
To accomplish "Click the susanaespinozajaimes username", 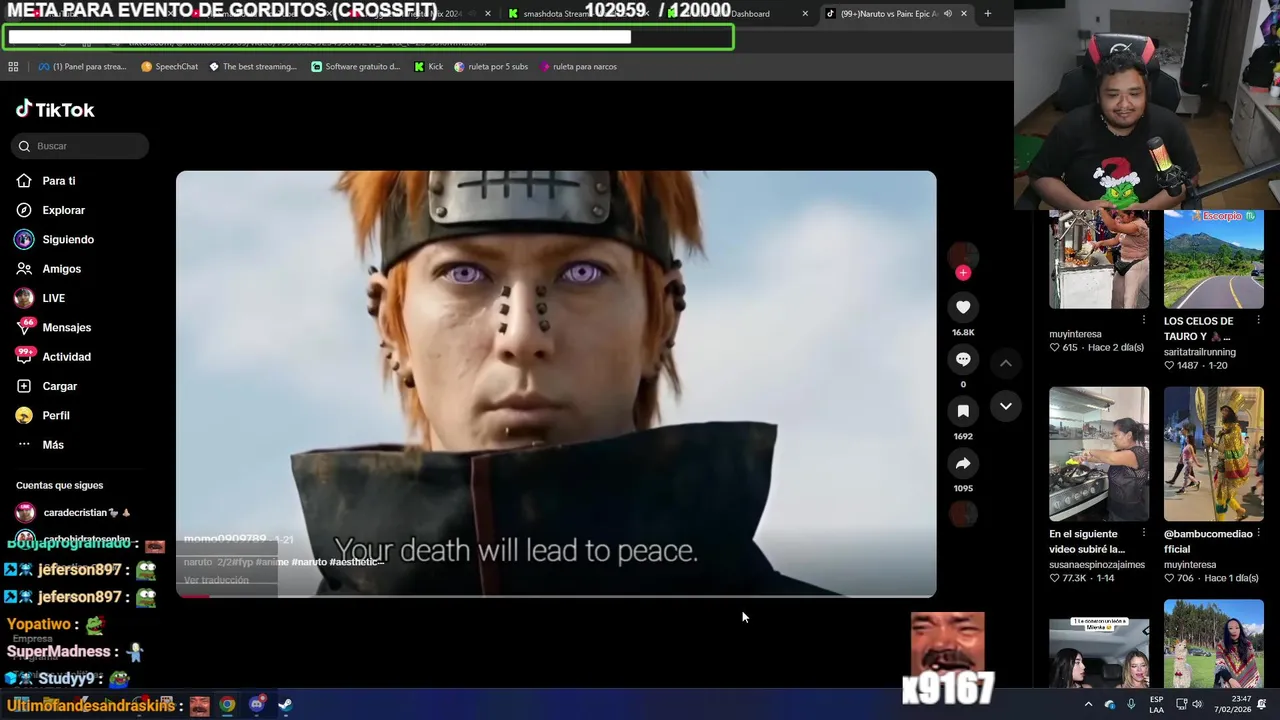I will tap(1097, 565).
